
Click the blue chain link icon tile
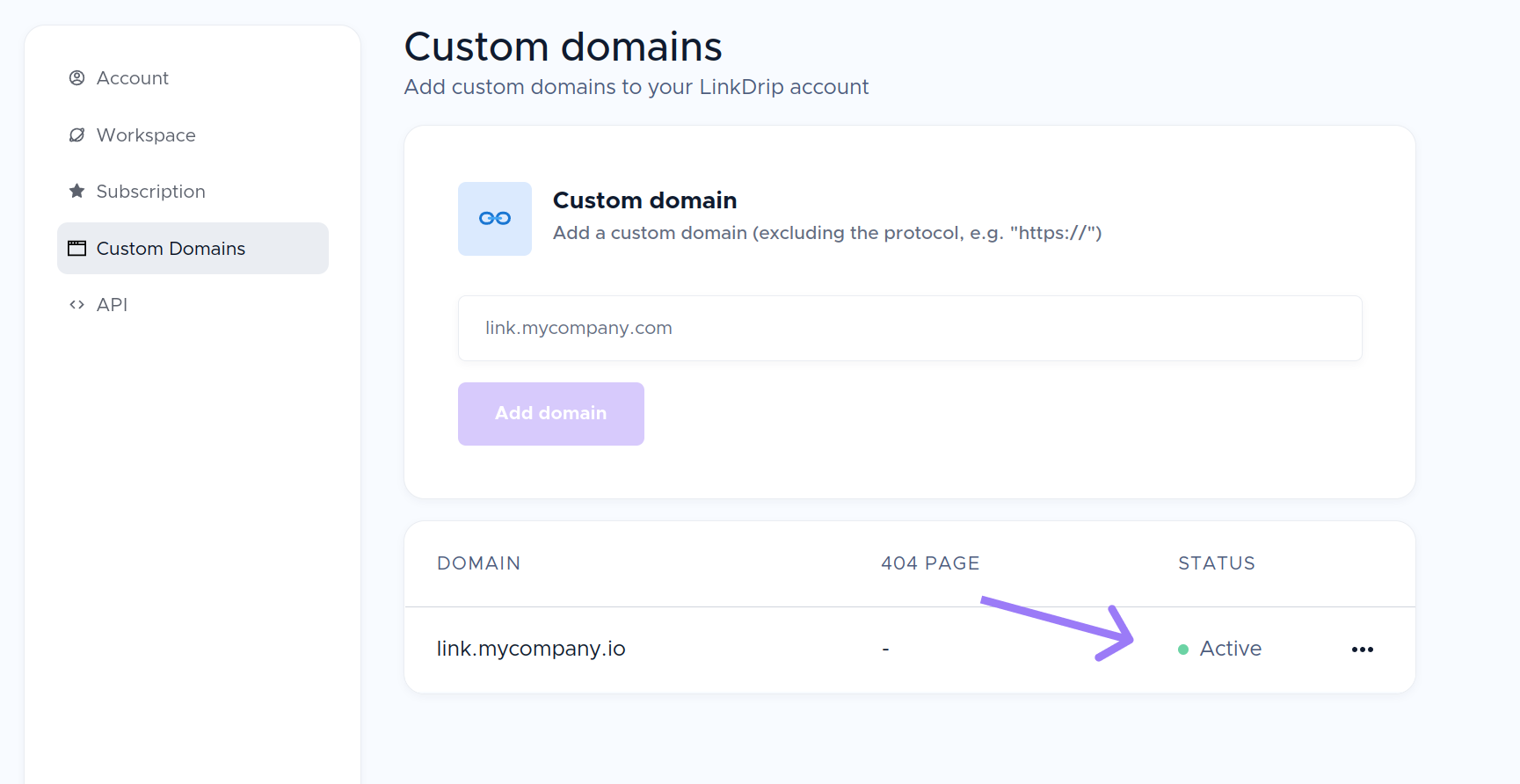[x=495, y=219]
